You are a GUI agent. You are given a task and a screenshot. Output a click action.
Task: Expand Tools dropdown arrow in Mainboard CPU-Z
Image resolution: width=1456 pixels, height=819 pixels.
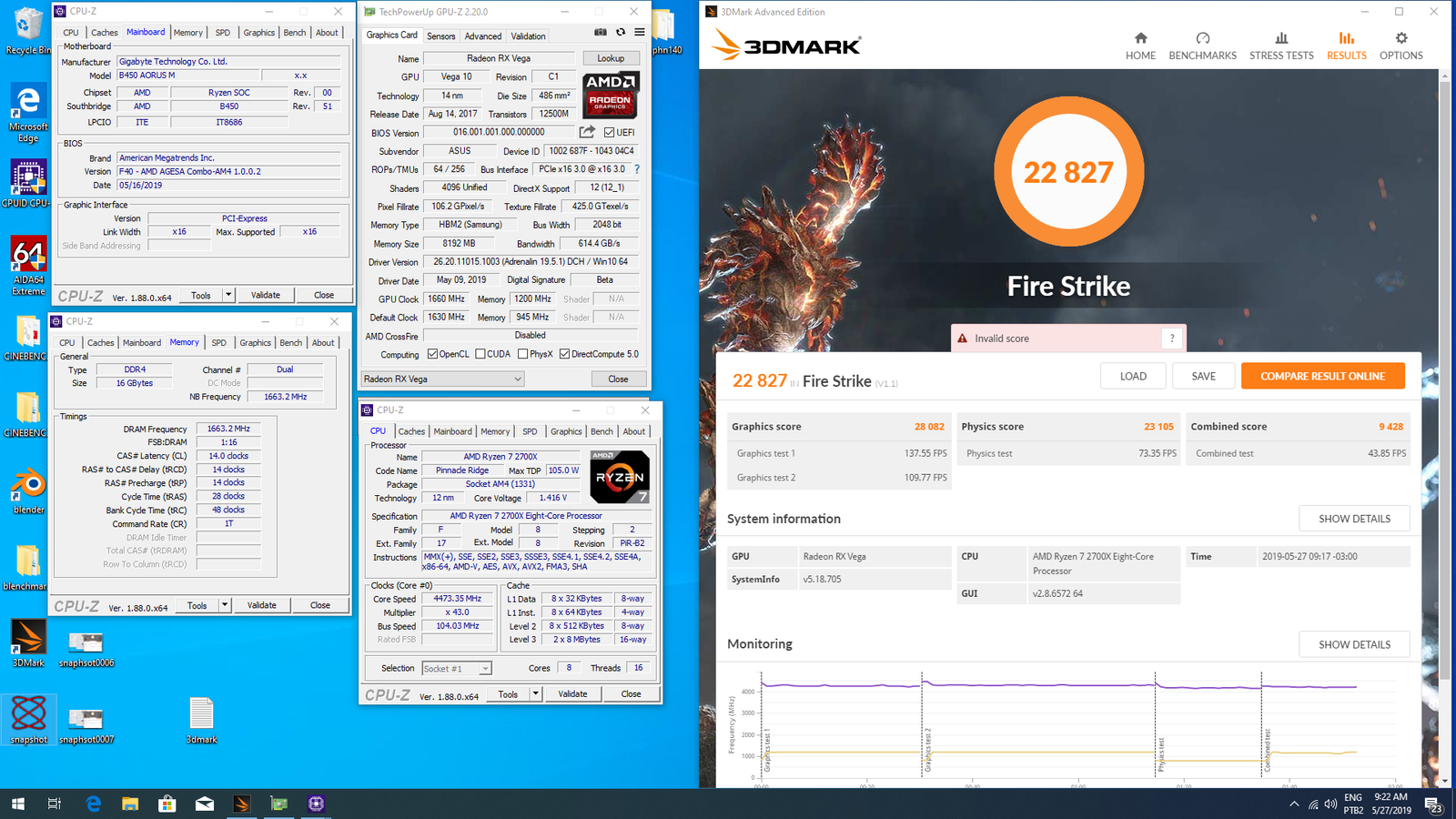[x=228, y=295]
